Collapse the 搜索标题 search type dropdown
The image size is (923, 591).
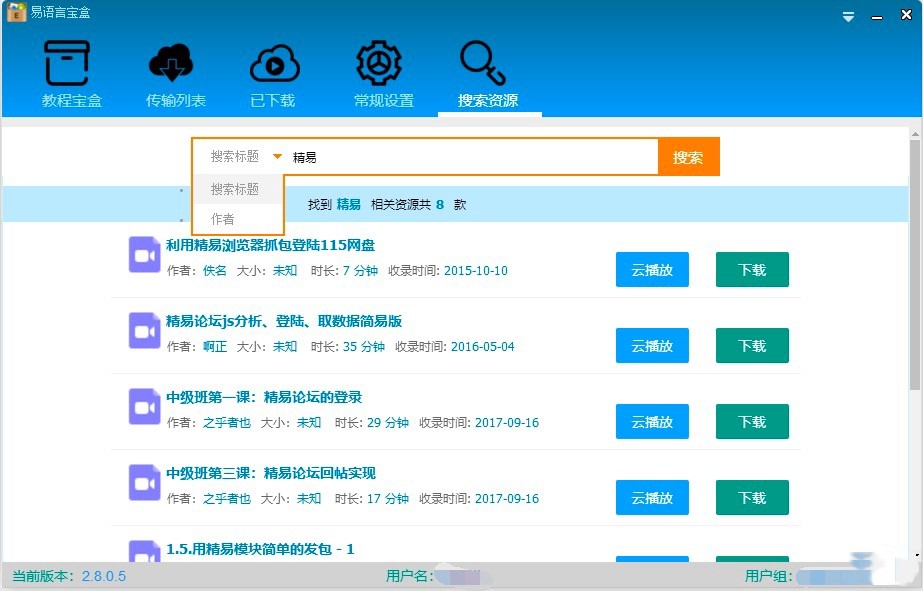[x=277, y=157]
